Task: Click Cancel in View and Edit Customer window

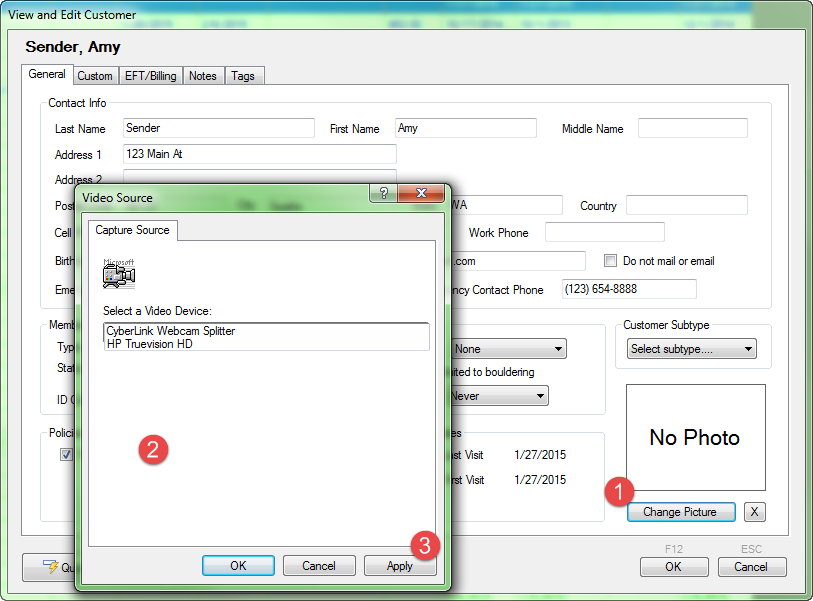Action: pyautogui.click(x=752, y=567)
